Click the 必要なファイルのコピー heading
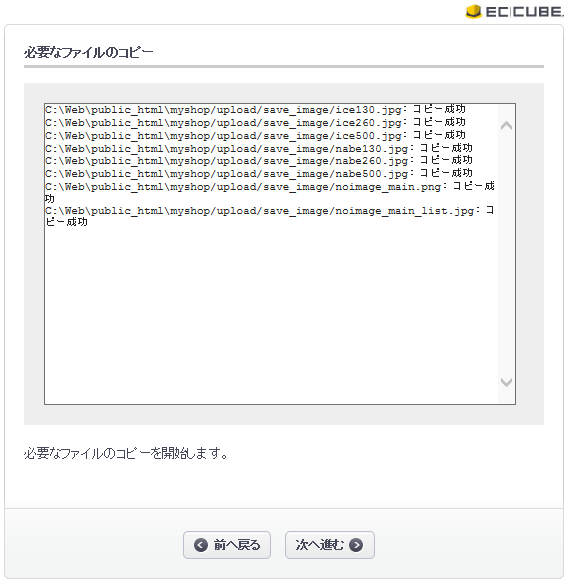The image size is (571, 584). pyautogui.click(x=89, y=53)
